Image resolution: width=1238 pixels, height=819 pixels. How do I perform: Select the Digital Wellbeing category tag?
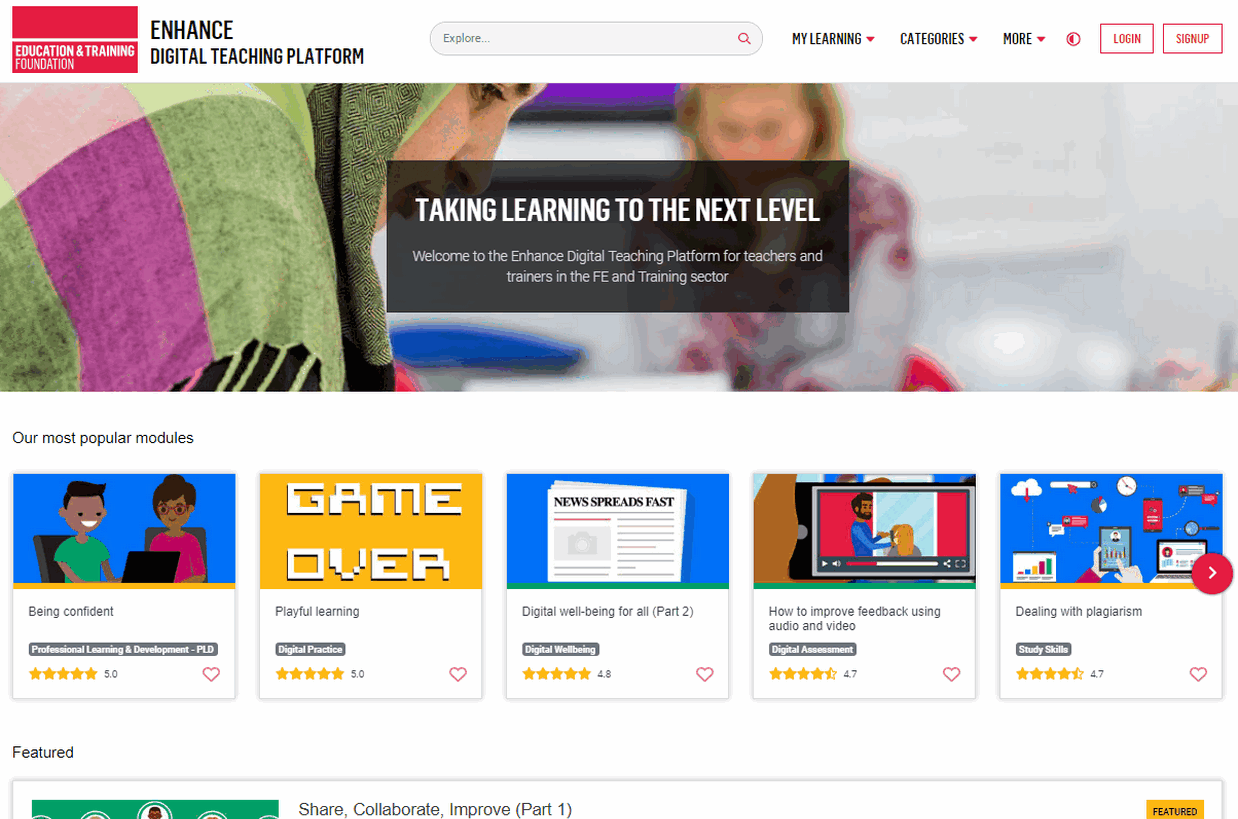coord(560,649)
